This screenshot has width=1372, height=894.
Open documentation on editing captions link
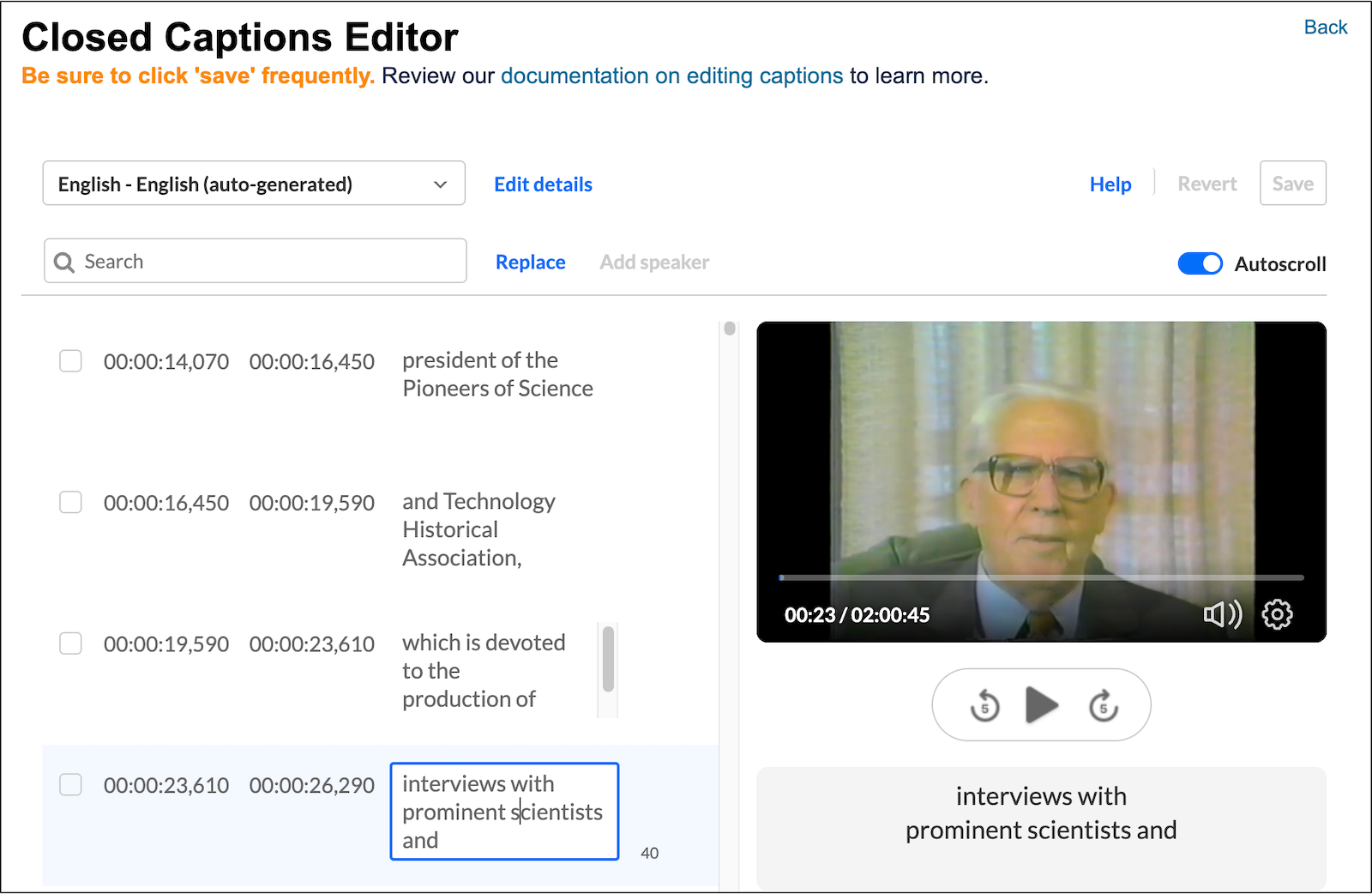coord(671,76)
